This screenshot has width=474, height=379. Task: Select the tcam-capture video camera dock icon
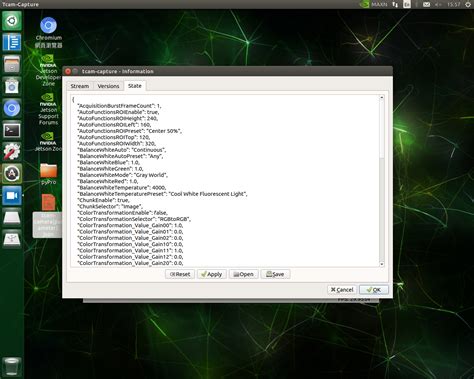[x=12, y=195]
